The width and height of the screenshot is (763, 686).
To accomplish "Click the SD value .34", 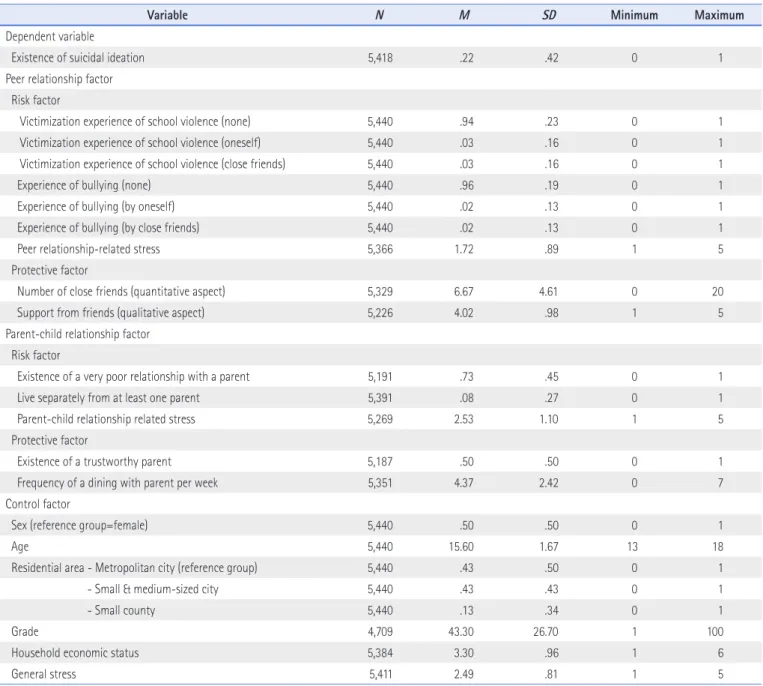I will tap(551, 611).
